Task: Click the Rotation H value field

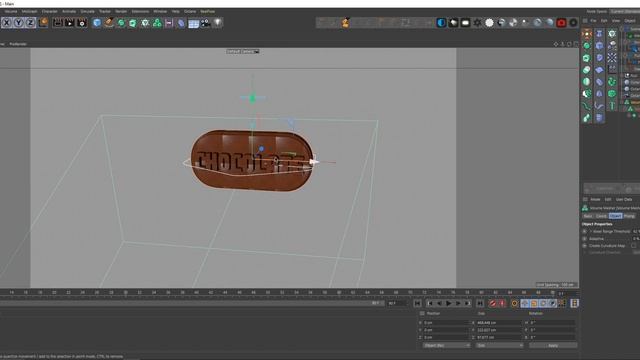Action: click(x=552, y=323)
